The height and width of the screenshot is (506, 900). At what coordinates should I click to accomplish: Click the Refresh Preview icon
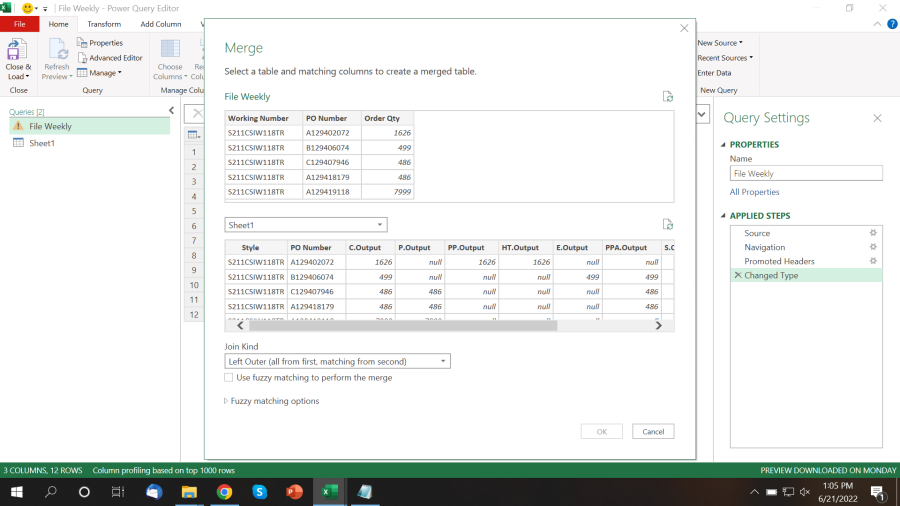(x=57, y=50)
